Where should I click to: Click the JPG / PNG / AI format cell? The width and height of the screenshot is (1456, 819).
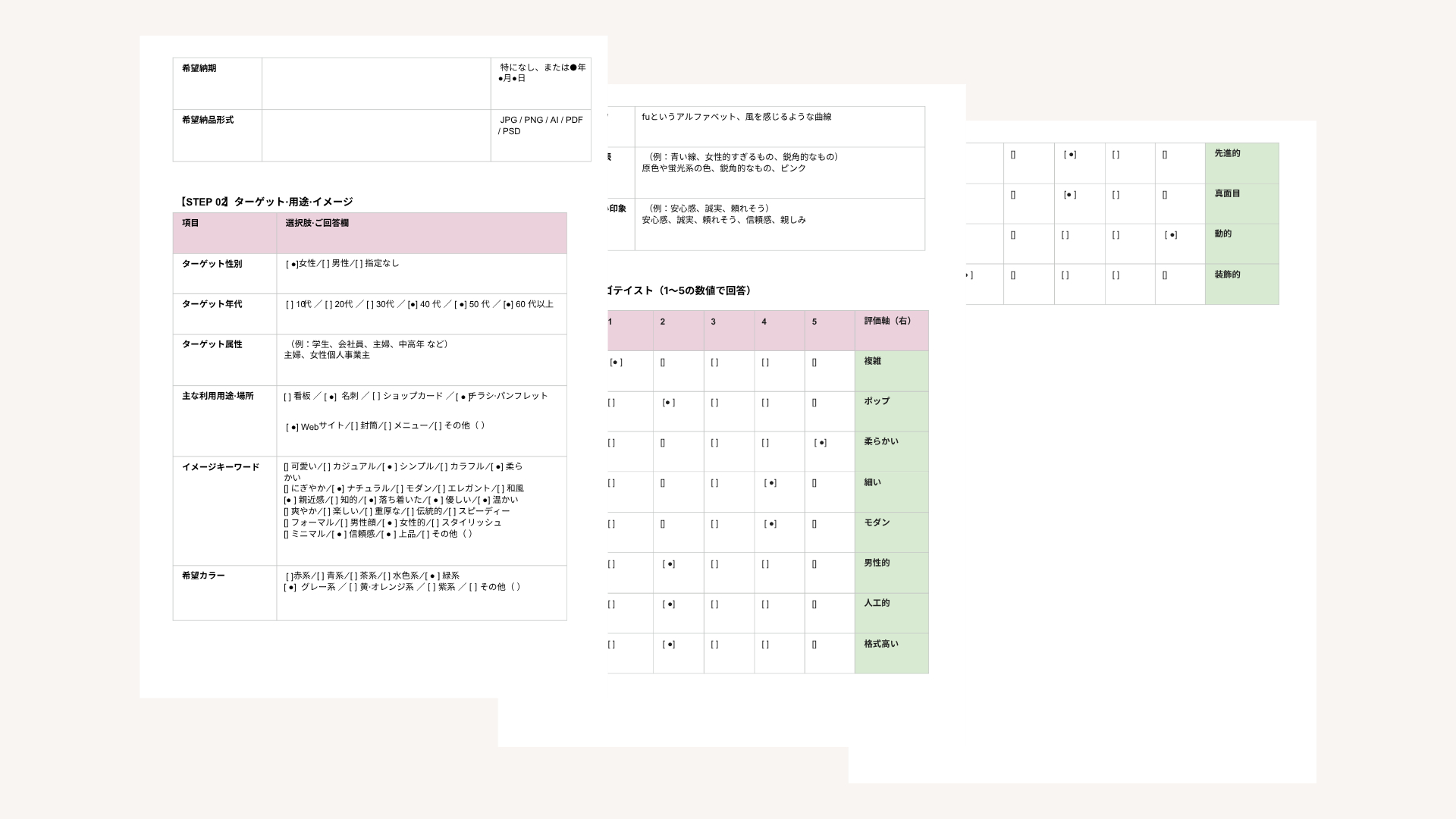click(x=541, y=135)
